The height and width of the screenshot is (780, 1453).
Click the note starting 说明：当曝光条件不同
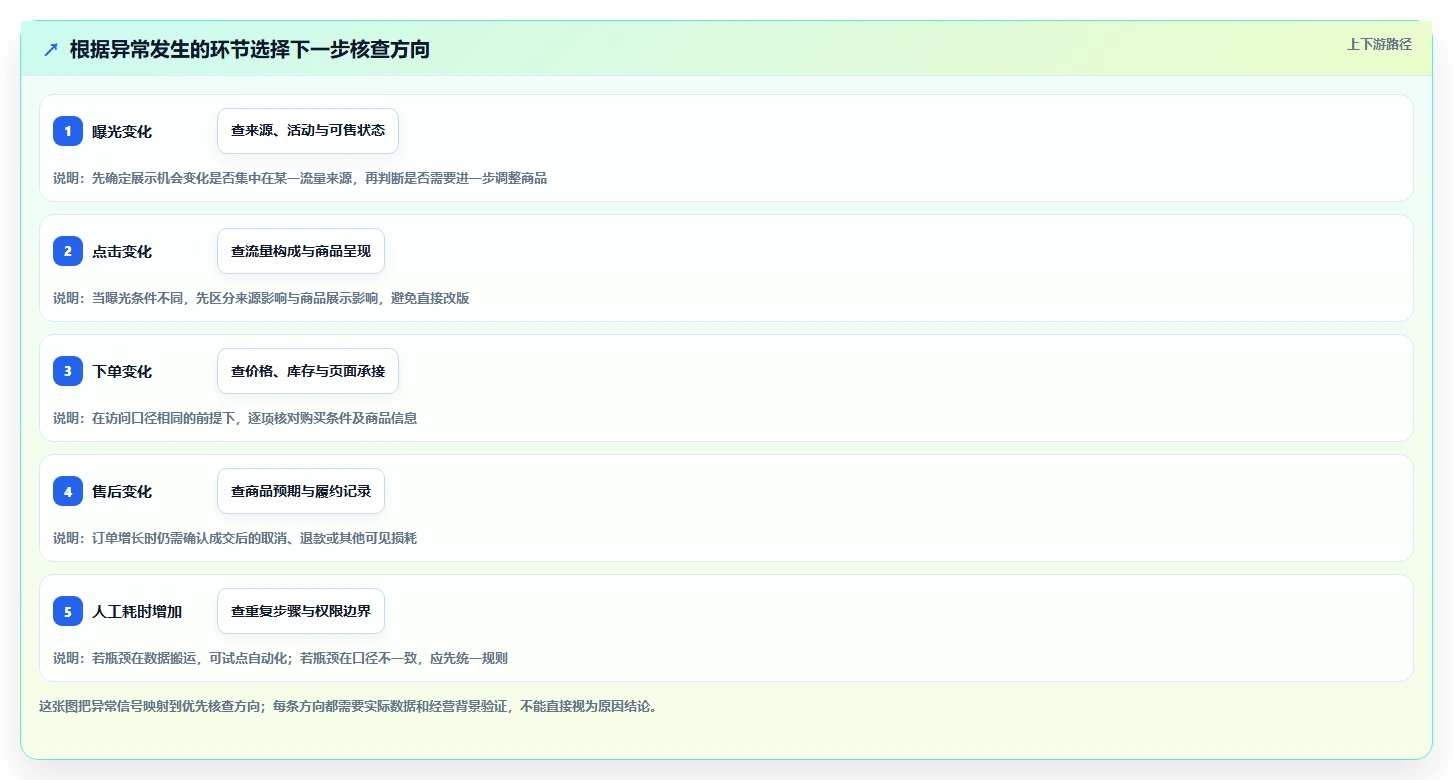coord(261,298)
